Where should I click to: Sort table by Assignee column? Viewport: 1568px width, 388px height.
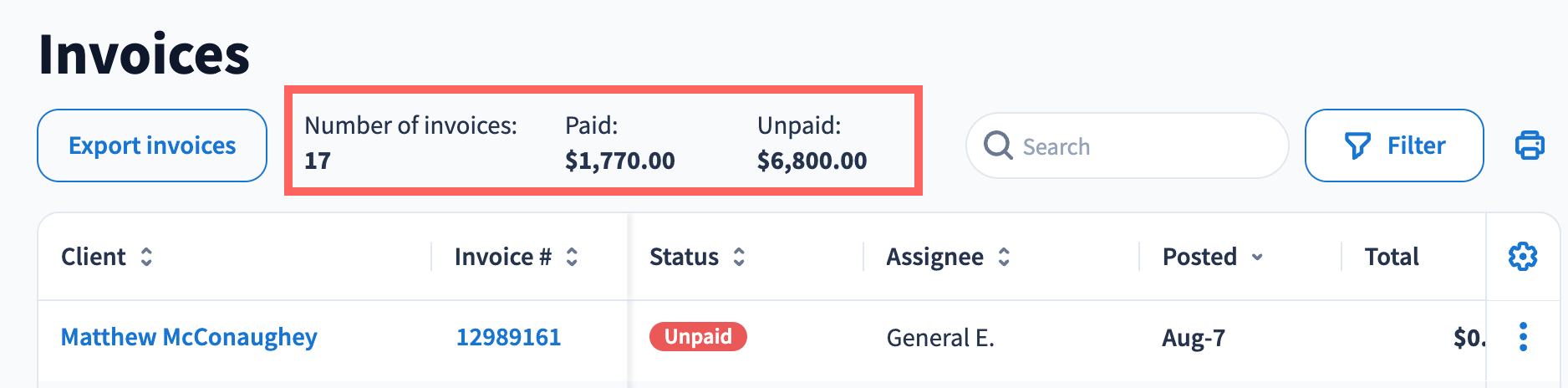point(1004,257)
